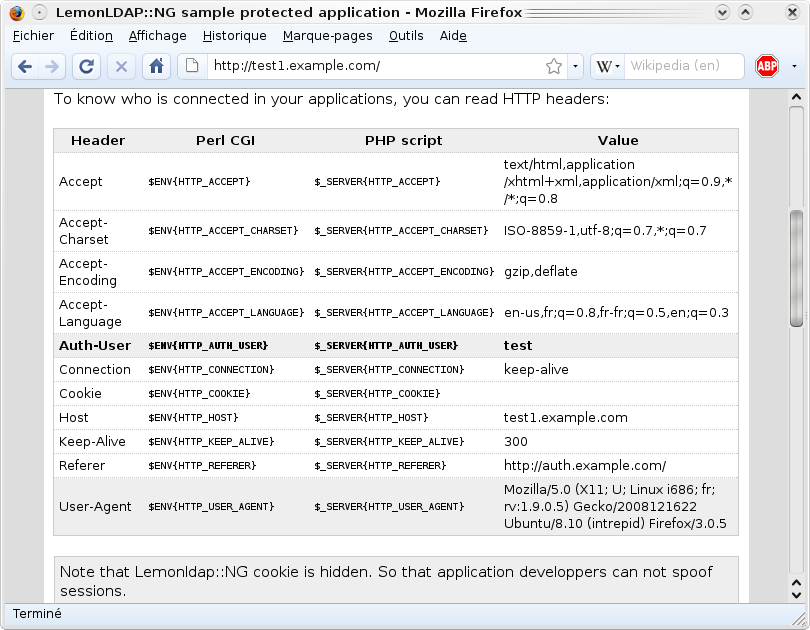Click the 'Terminé' status bar text
This screenshot has height=630, width=810.
(37, 613)
